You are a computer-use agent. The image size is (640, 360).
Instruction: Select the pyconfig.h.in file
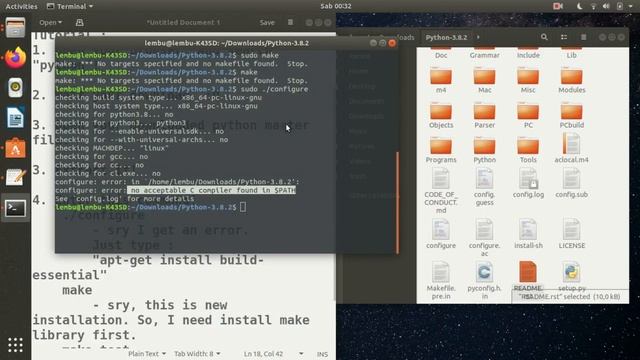[484, 281]
